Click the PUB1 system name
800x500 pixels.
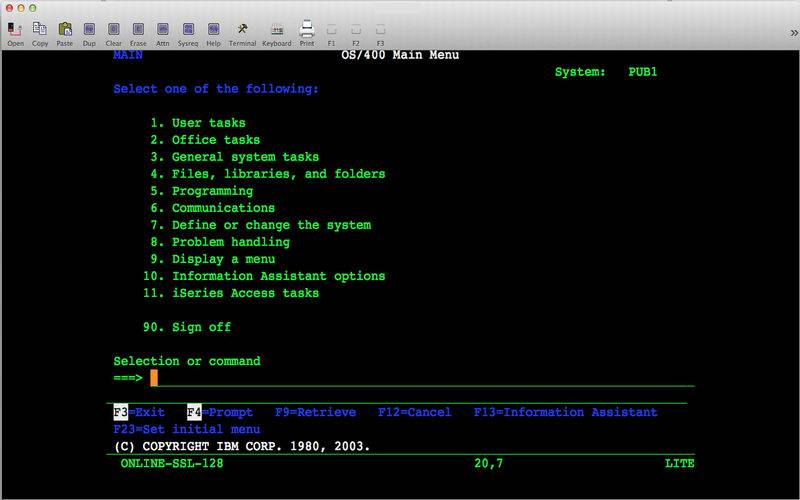(643, 72)
